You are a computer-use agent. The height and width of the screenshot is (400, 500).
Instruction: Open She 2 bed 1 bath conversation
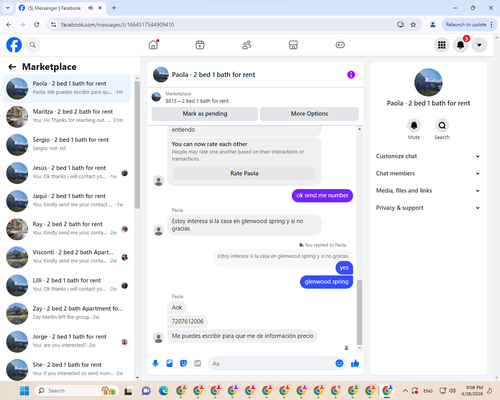pyautogui.click(x=67, y=369)
